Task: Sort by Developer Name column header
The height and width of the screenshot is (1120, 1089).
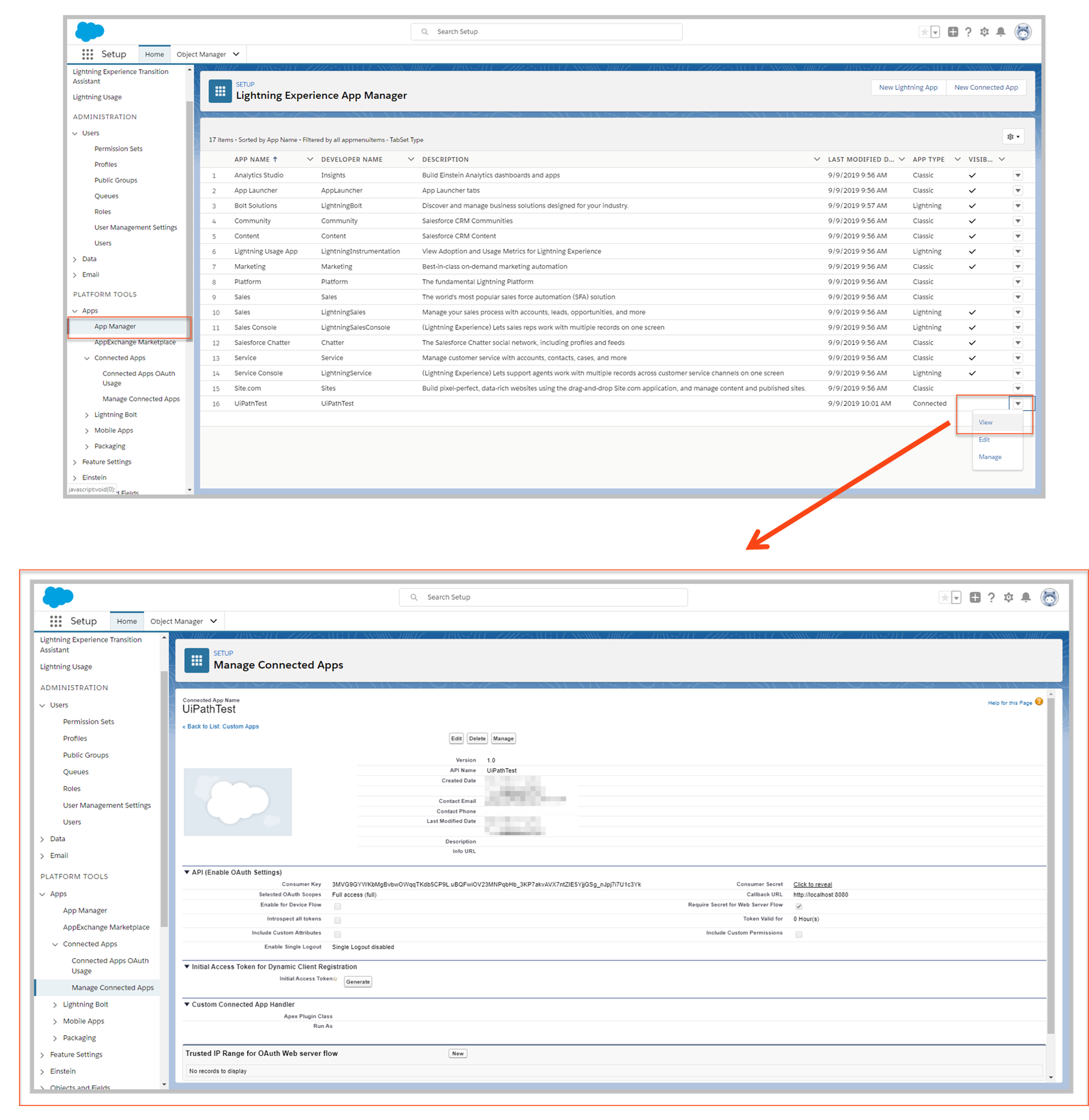Action: 352,159
